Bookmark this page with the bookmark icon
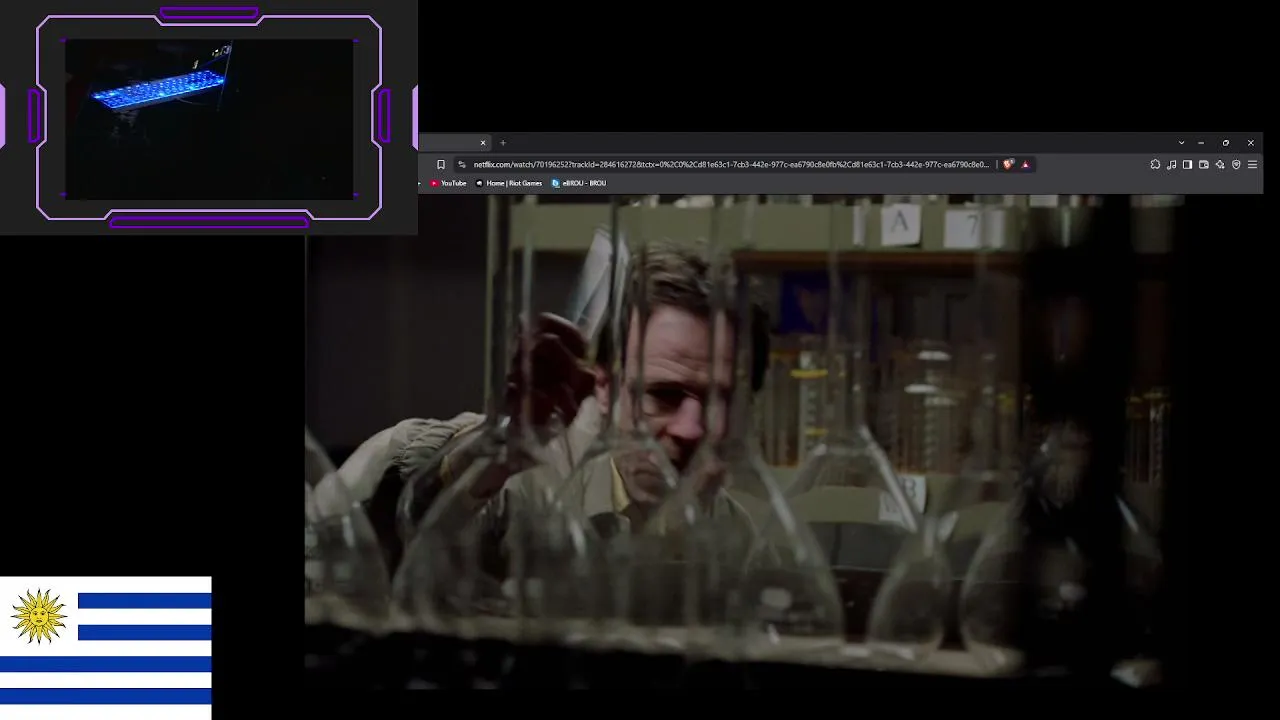 tap(441, 165)
